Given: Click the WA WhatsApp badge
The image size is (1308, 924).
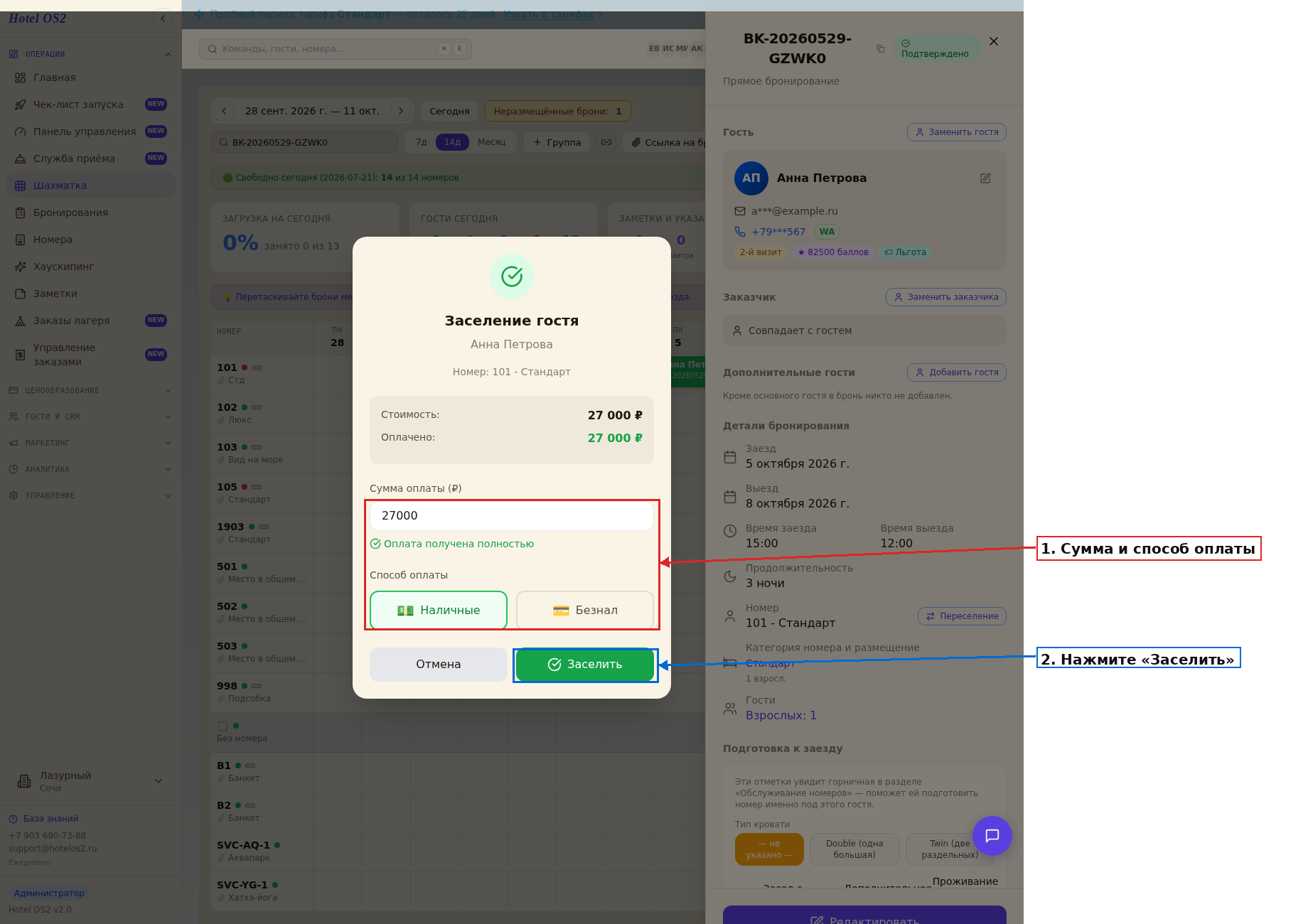Looking at the screenshot, I should coord(827,232).
